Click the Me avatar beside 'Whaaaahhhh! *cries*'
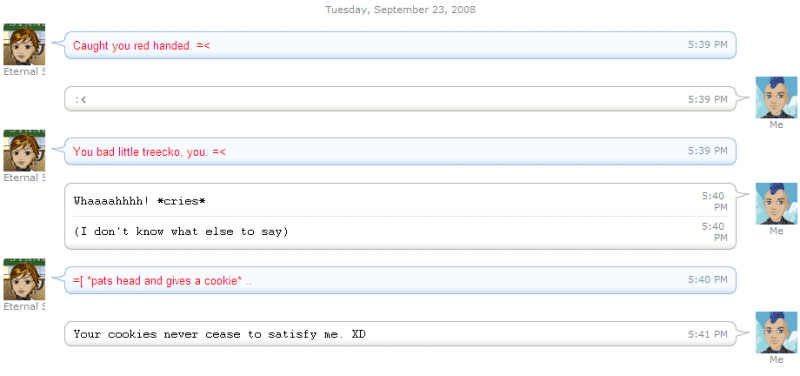Image resolution: width=800 pixels, height=376 pixels. tap(776, 204)
